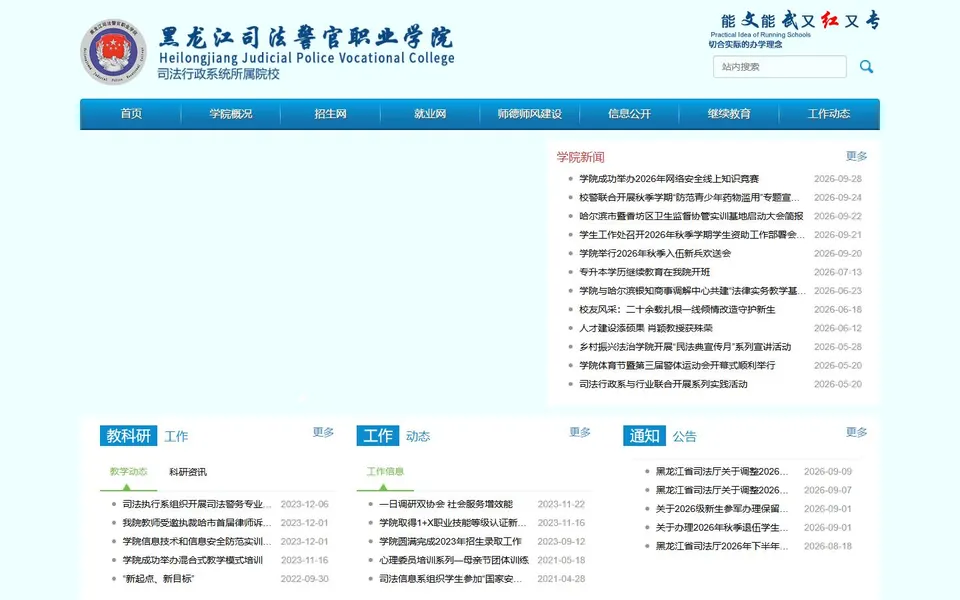The width and height of the screenshot is (960, 600).
Task: Open 信息公开 navigation item
Action: coord(629,114)
